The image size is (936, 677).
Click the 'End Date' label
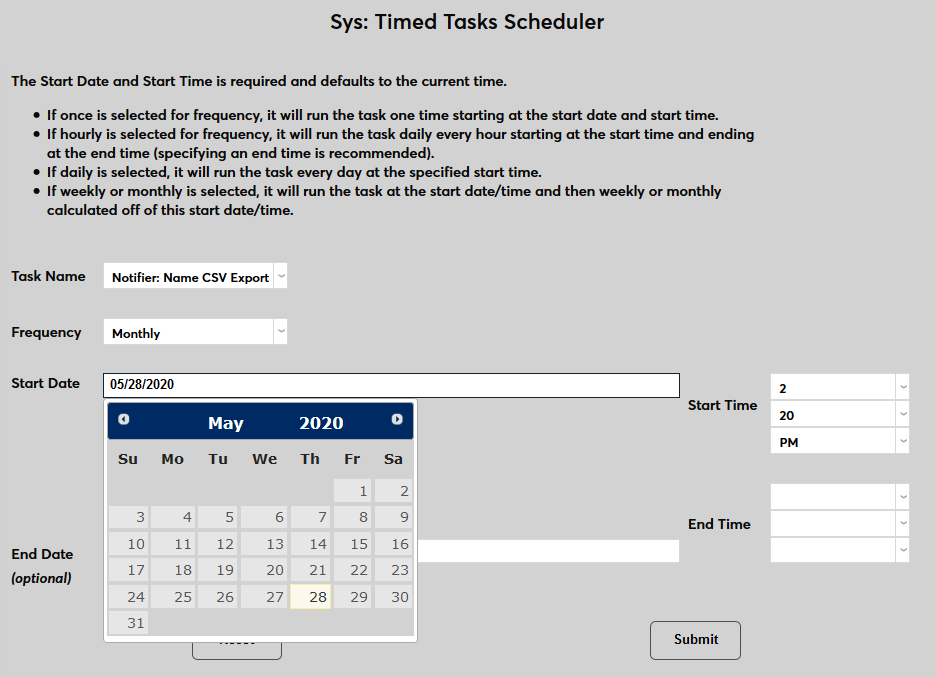click(42, 554)
